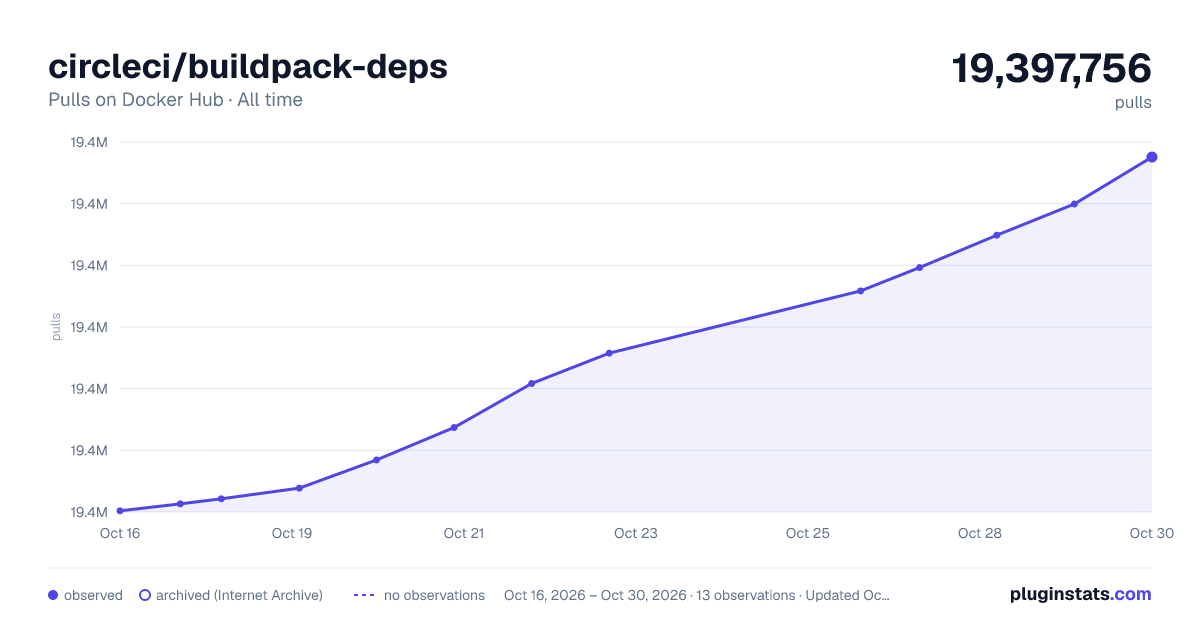The height and width of the screenshot is (630, 1200).
Task: Click the filled observed legend dot
Action: point(53,595)
